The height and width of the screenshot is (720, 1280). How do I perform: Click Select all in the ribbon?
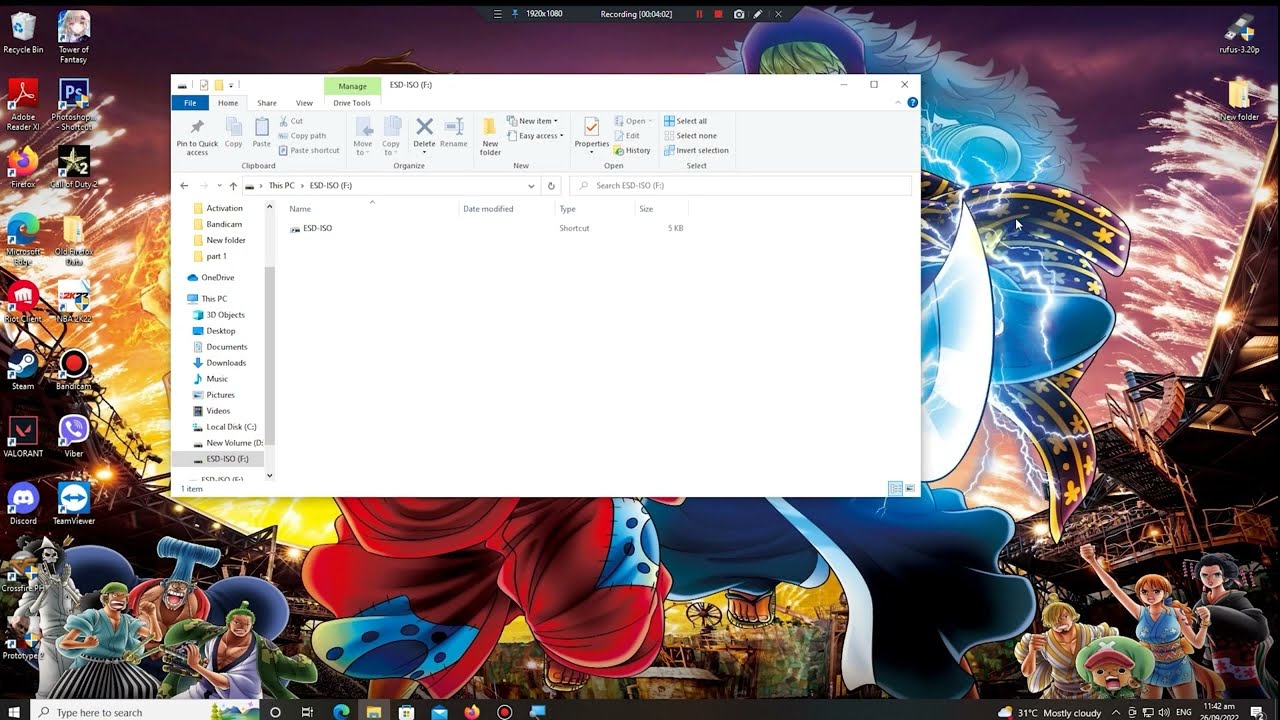click(x=686, y=121)
